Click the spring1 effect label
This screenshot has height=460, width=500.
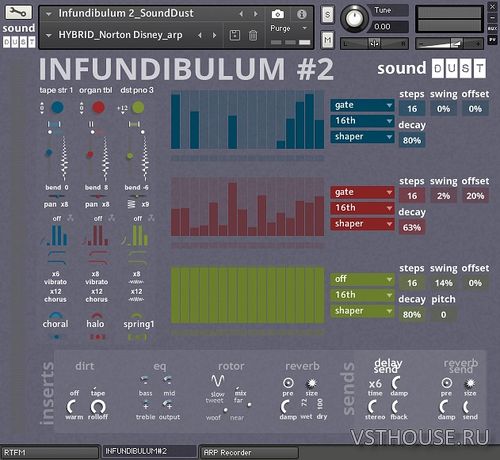coord(139,324)
